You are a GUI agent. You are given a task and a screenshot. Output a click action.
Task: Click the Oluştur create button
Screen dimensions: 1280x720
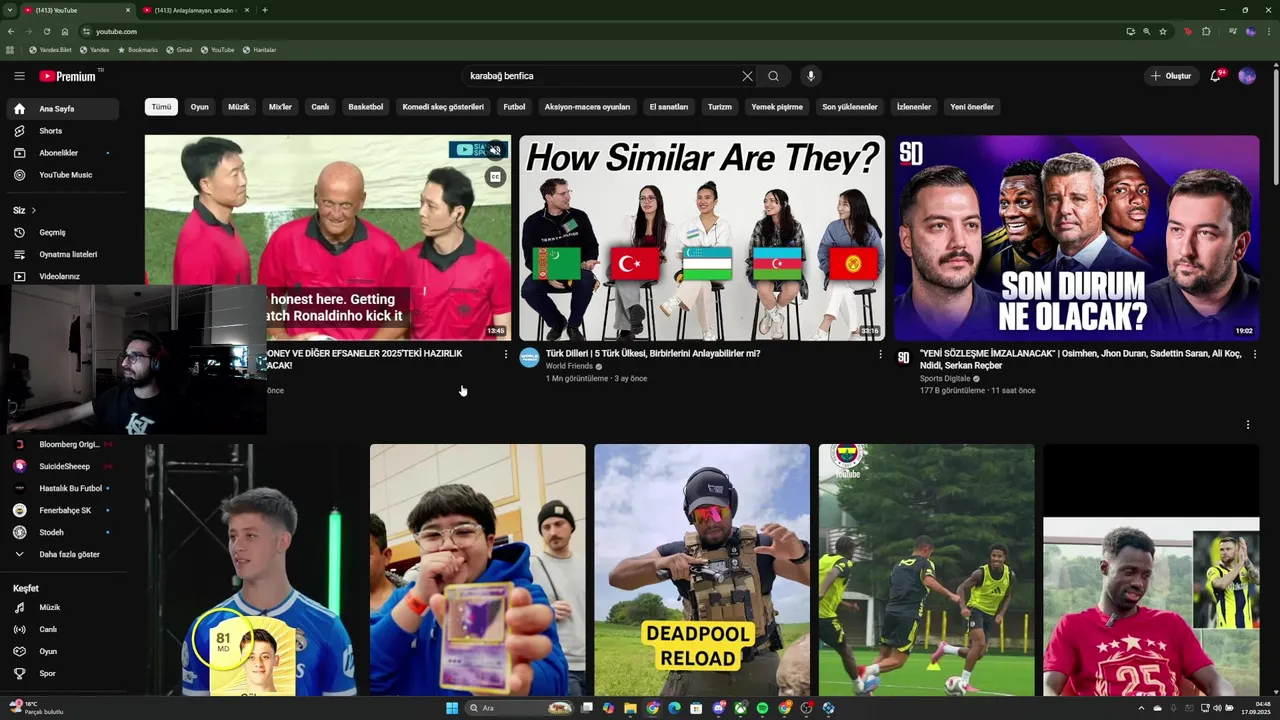click(1172, 76)
